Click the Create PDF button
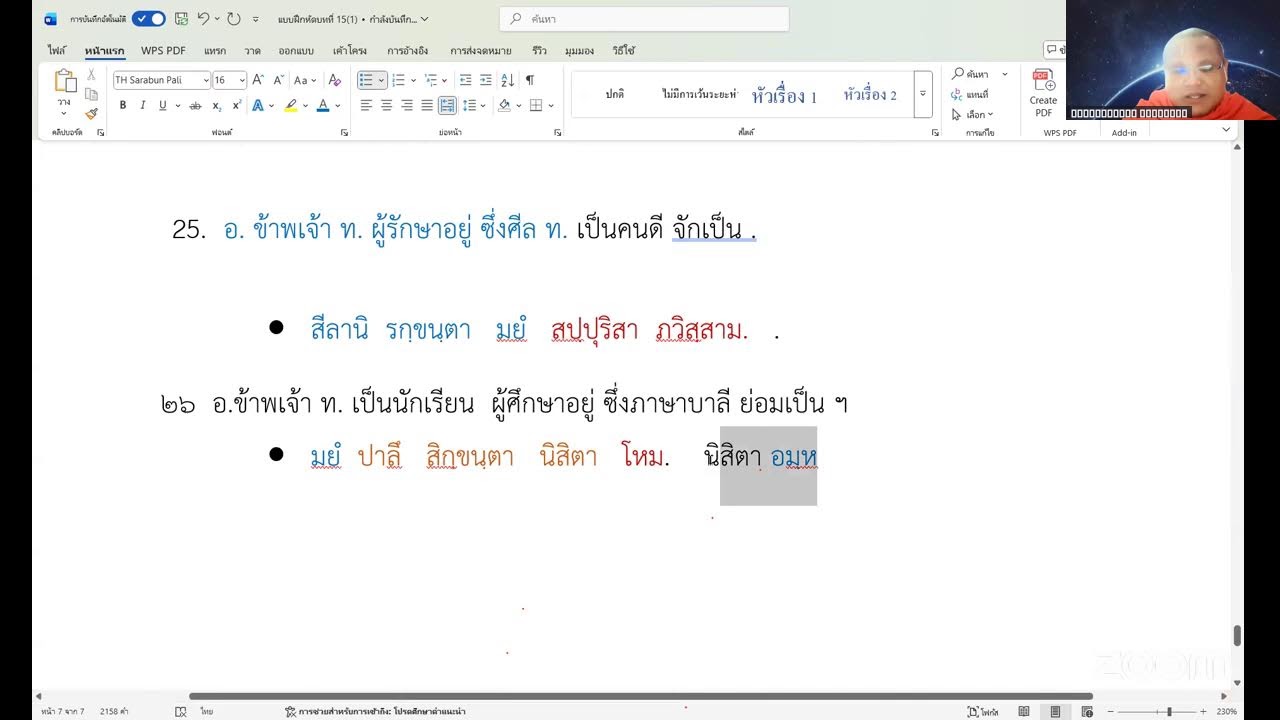Image resolution: width=1280 pixels, height=720 pixels. coord(1043,92)
